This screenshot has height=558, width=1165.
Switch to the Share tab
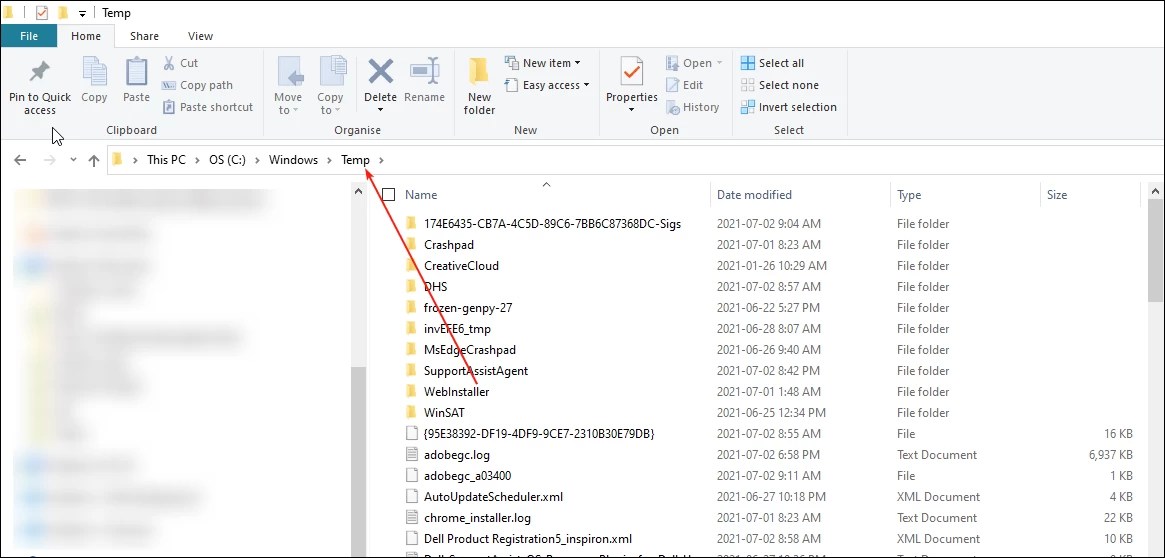tap(144, 36)
